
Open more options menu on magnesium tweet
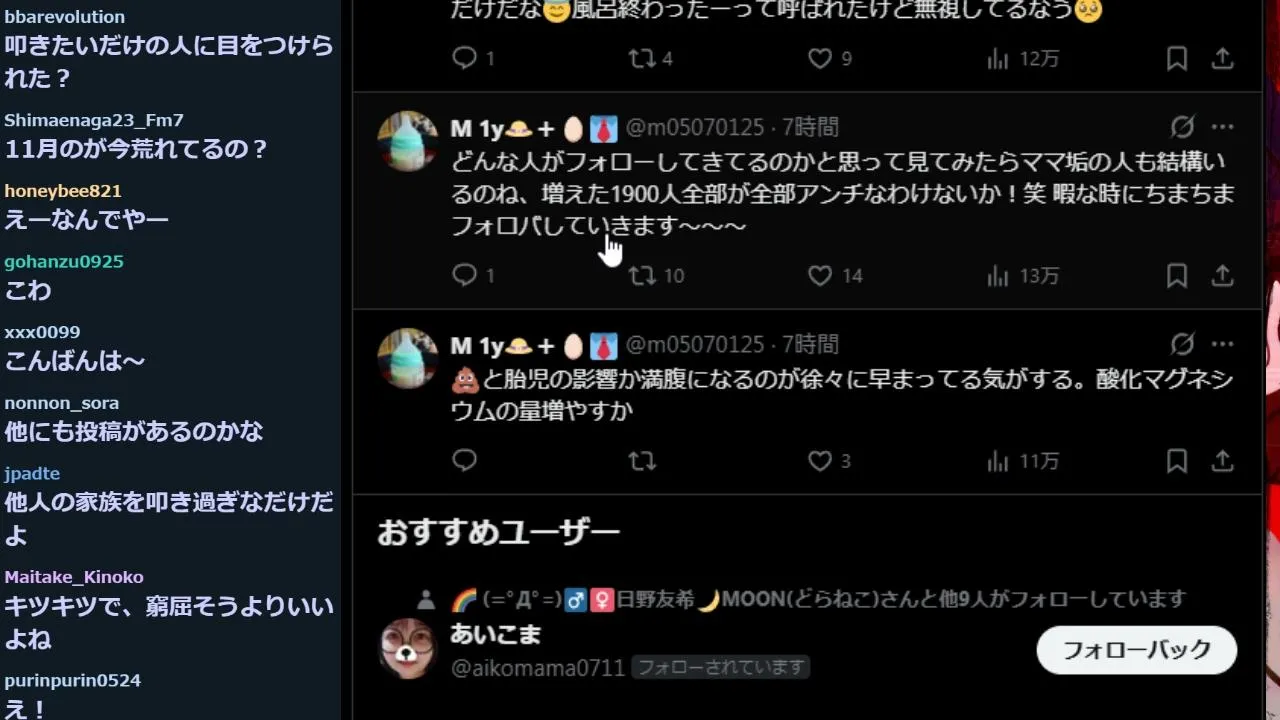[x=1222, y=344]
